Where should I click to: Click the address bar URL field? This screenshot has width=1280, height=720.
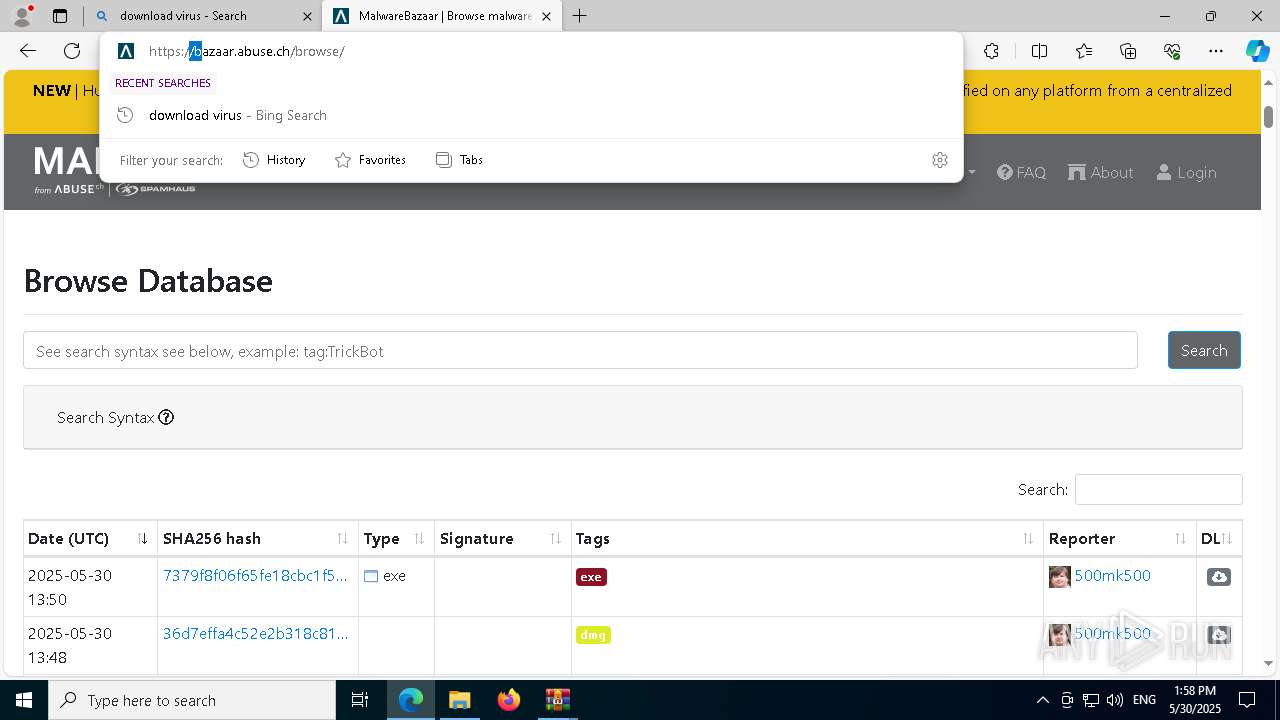click(x=530, y=51)
